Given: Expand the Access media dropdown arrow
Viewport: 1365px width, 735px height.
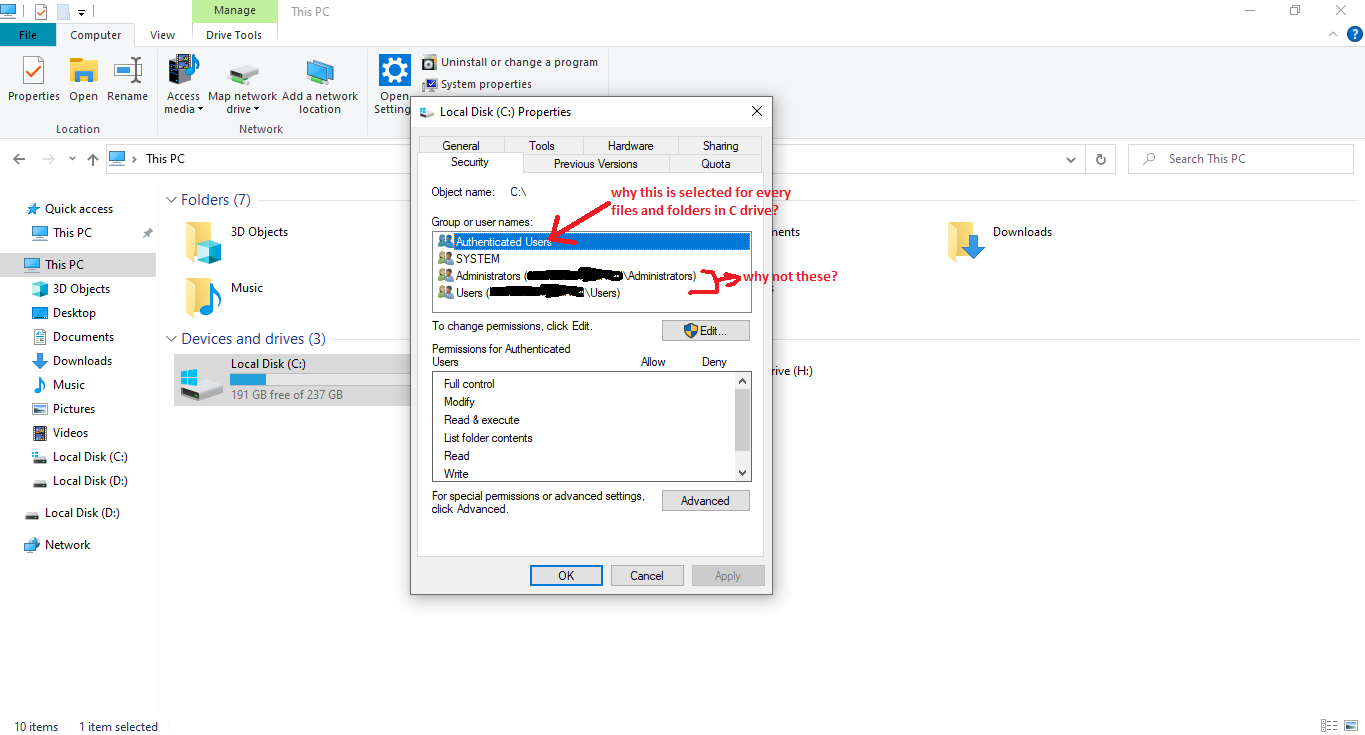Looking at the screenshot, I should coord(201,110).
